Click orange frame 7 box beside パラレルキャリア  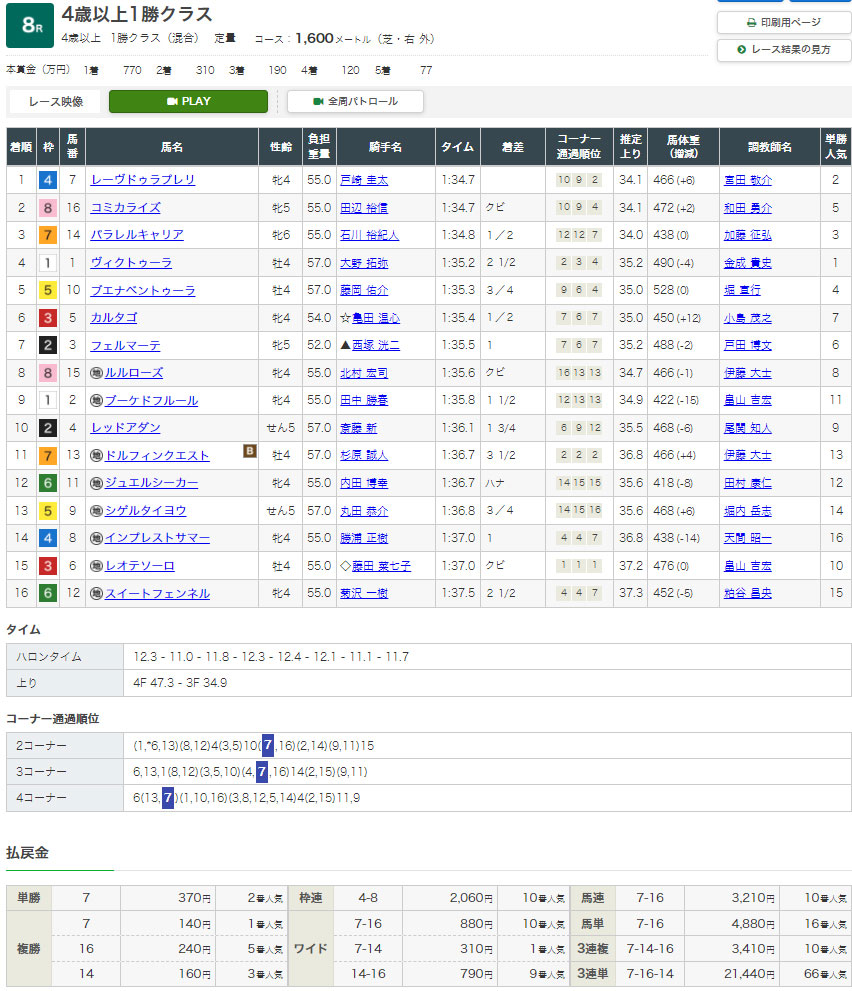(47, 235)
